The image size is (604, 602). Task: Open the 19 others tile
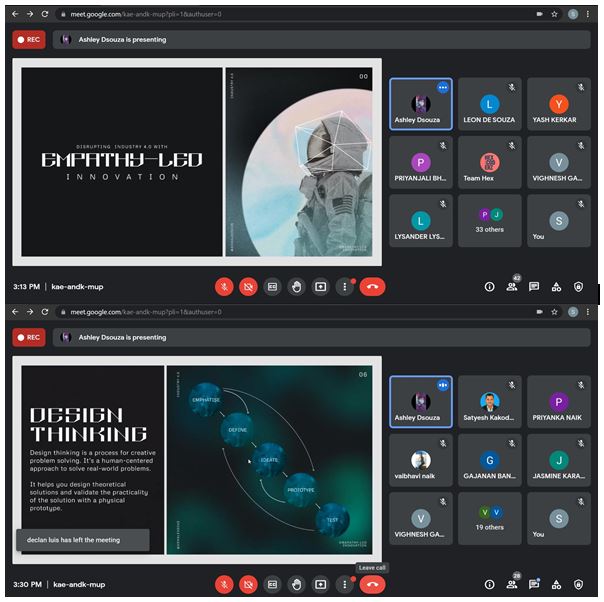coord(490,518)
